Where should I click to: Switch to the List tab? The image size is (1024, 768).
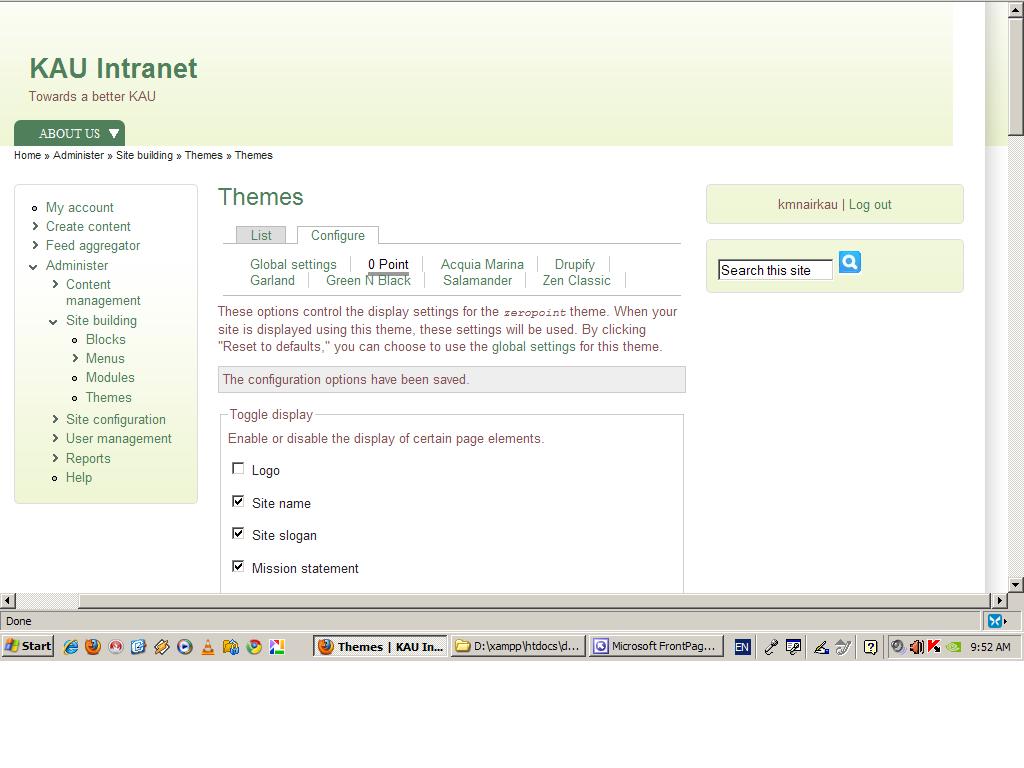pos(261,235)
